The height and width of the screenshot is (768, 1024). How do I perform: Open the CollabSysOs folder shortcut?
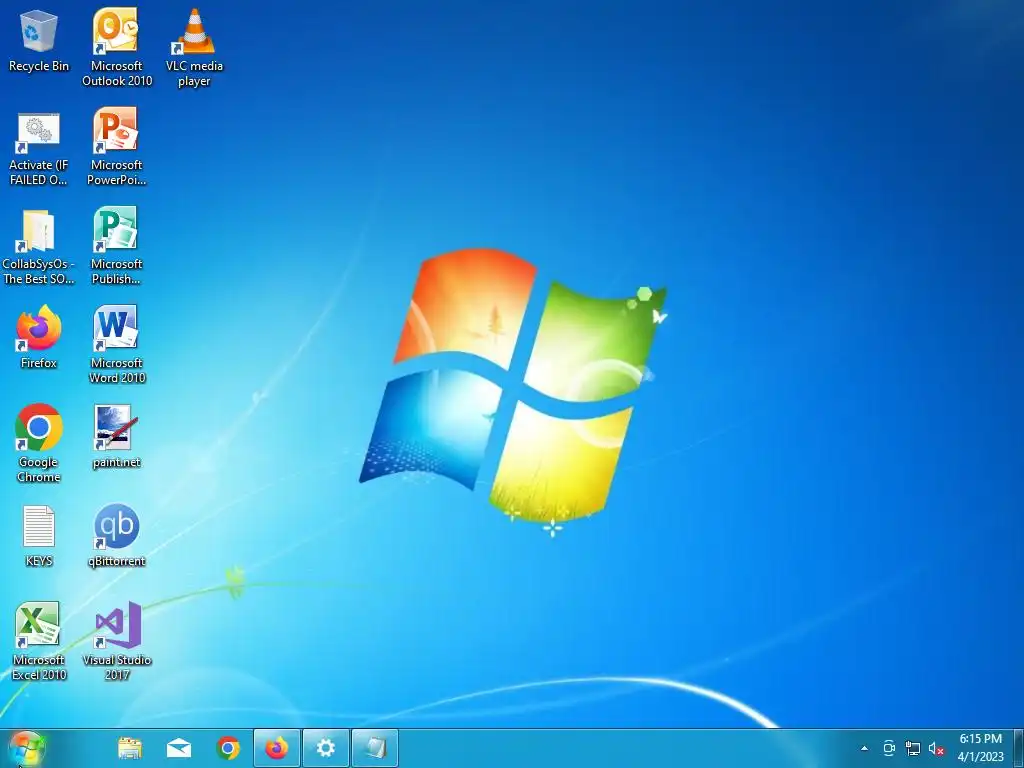[x=39, y=247]
